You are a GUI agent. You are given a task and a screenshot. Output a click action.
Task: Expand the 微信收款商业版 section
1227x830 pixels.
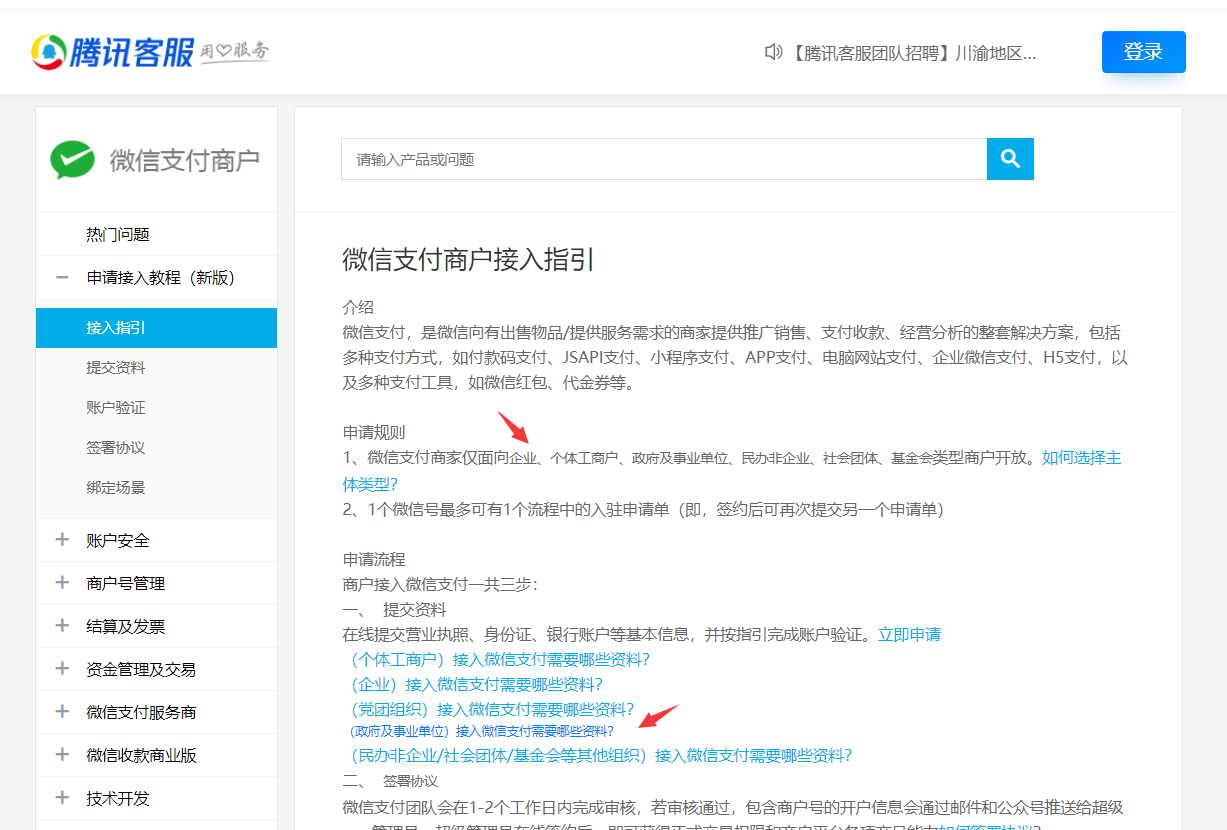pyautogui.click(x=62, y=755)
